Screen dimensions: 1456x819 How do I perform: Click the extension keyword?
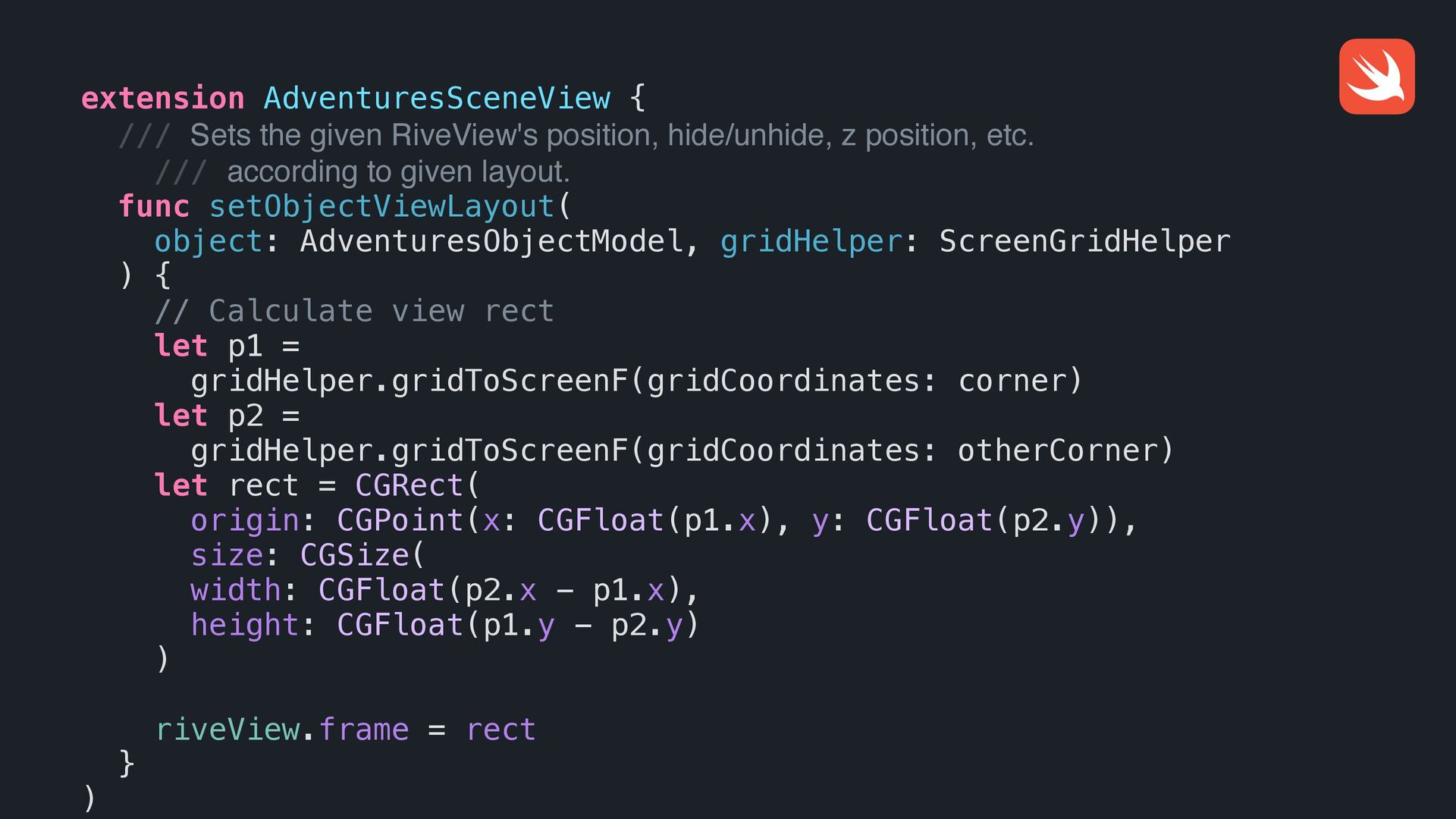[162, 99]
